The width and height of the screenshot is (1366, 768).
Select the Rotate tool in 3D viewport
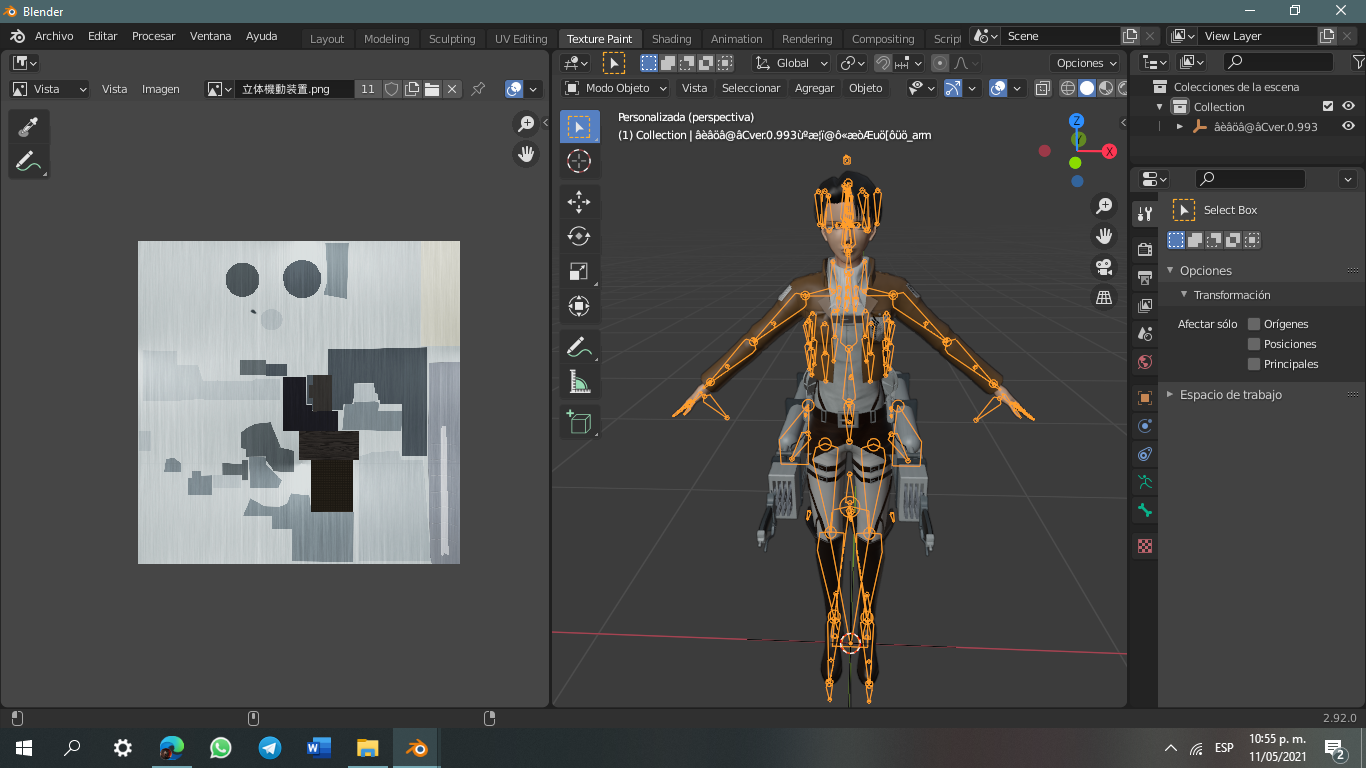(x=579, y=236)
